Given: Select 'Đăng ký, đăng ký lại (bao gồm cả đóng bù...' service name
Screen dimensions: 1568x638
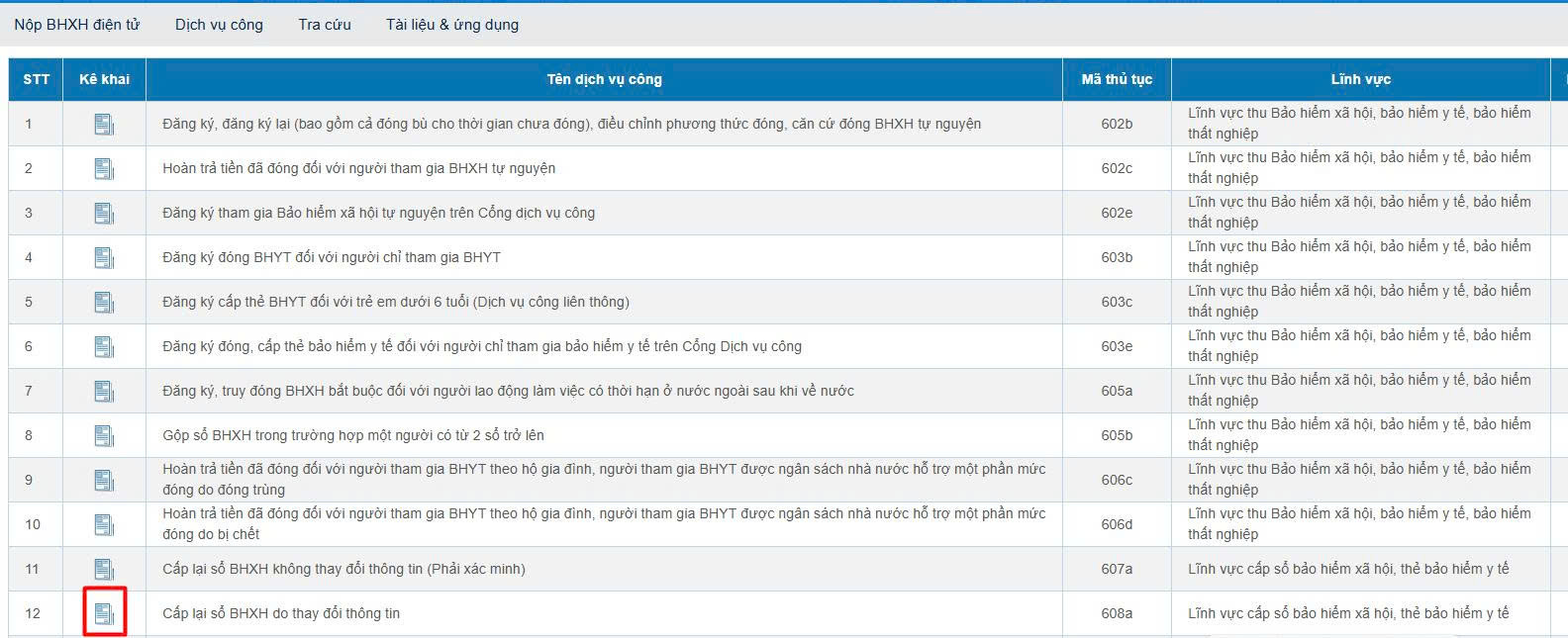Looking at the screenshot, I should pyautogui.click(x=572, y=124).
